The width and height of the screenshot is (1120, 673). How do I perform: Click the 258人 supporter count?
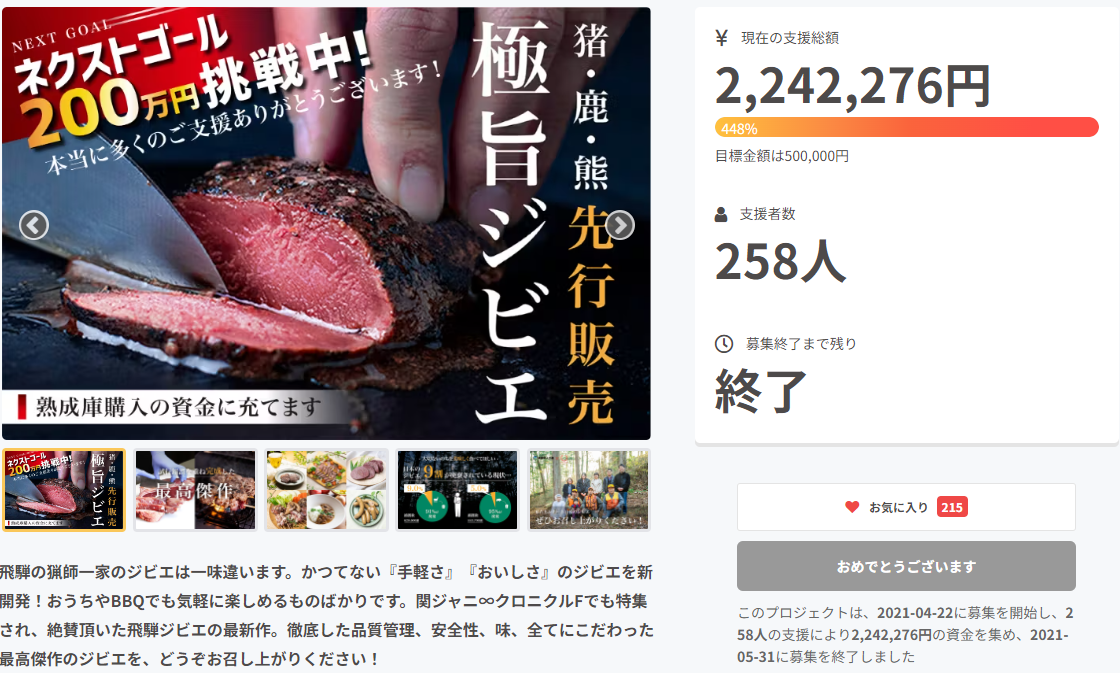click(x=780, y=261)
